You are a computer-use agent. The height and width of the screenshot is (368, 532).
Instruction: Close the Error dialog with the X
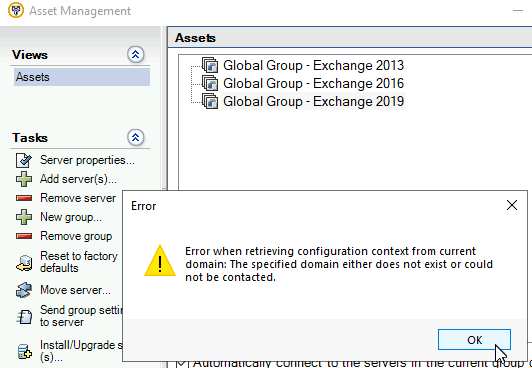512,205
